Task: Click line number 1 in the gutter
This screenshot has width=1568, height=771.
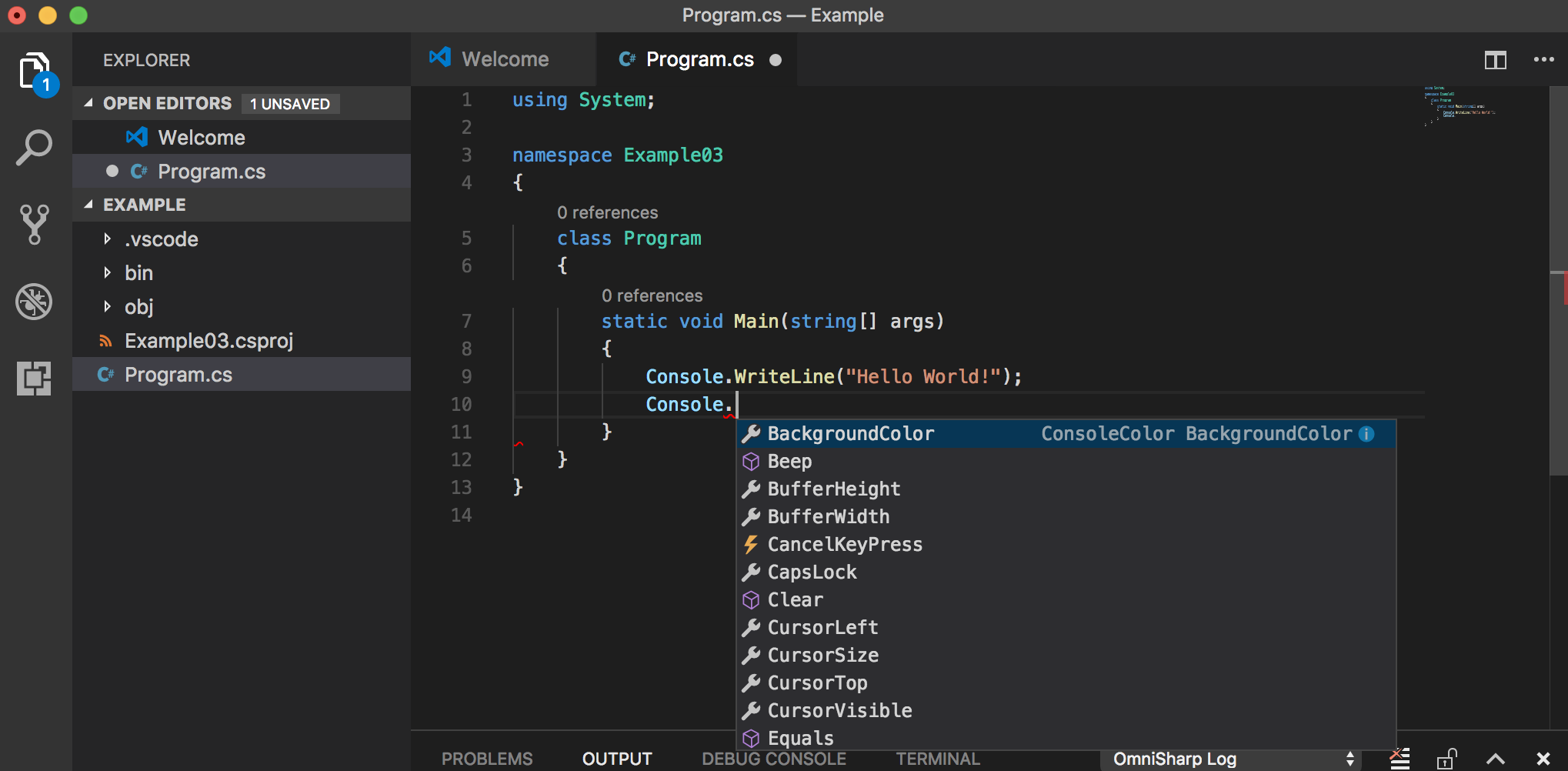Action: [x=466, y=100]
